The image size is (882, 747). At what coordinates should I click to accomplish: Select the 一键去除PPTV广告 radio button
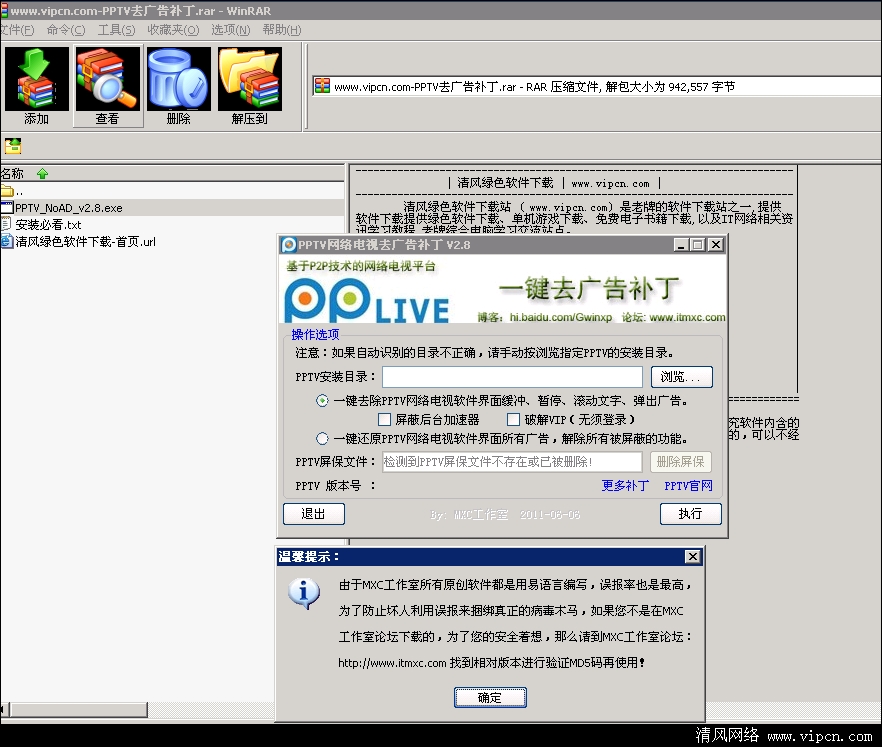point(322,400)
